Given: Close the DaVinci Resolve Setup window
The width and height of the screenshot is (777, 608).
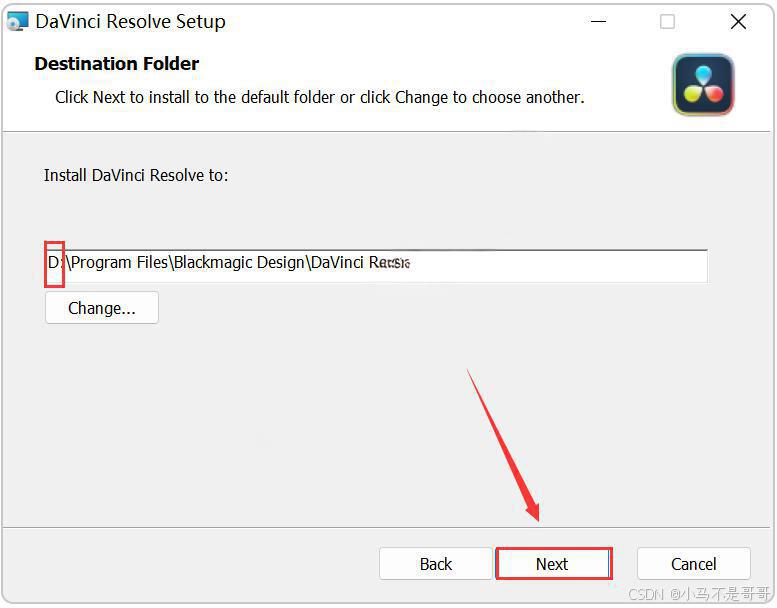Looking at the screenshot, I should click(x=738, y=22).
